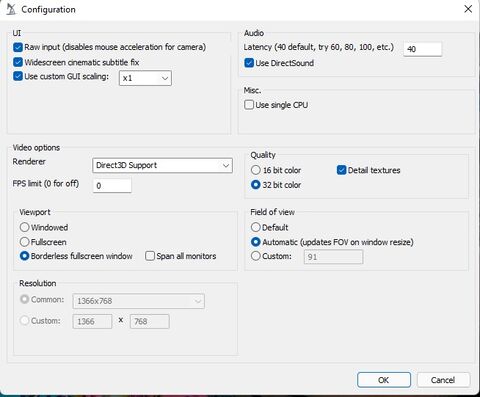Open the Renderer Direct3D Support dropdown

tap(162, 165)
